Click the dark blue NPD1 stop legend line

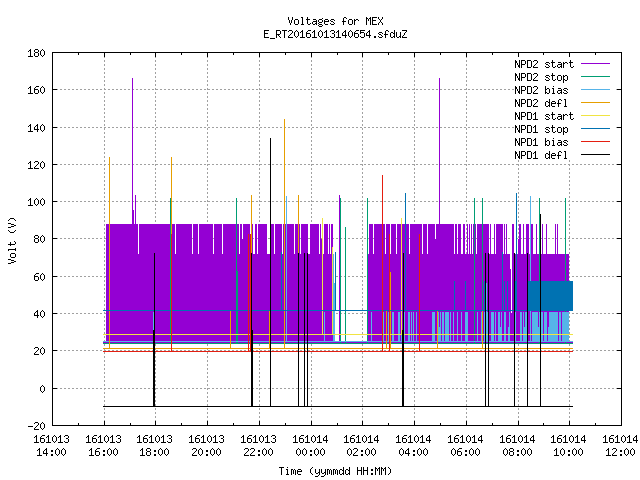[596, 129]
